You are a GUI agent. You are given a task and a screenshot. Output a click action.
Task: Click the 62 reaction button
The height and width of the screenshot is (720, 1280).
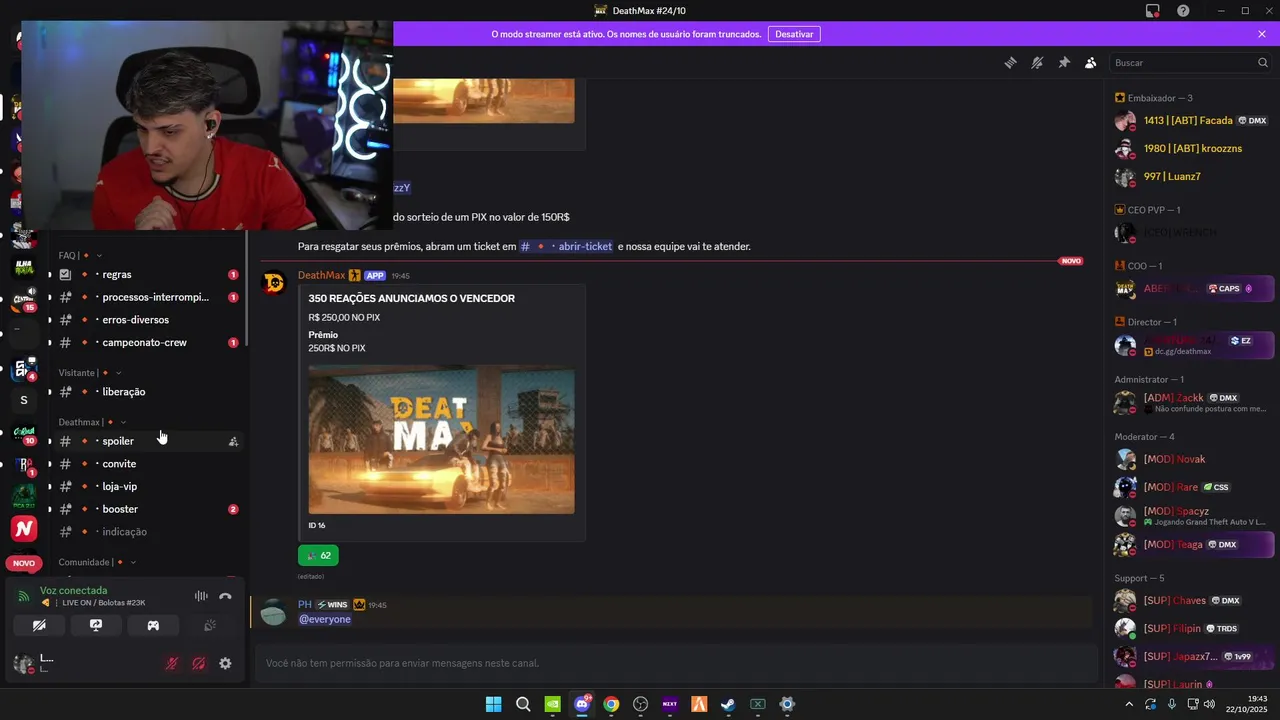tap(318, 555)
